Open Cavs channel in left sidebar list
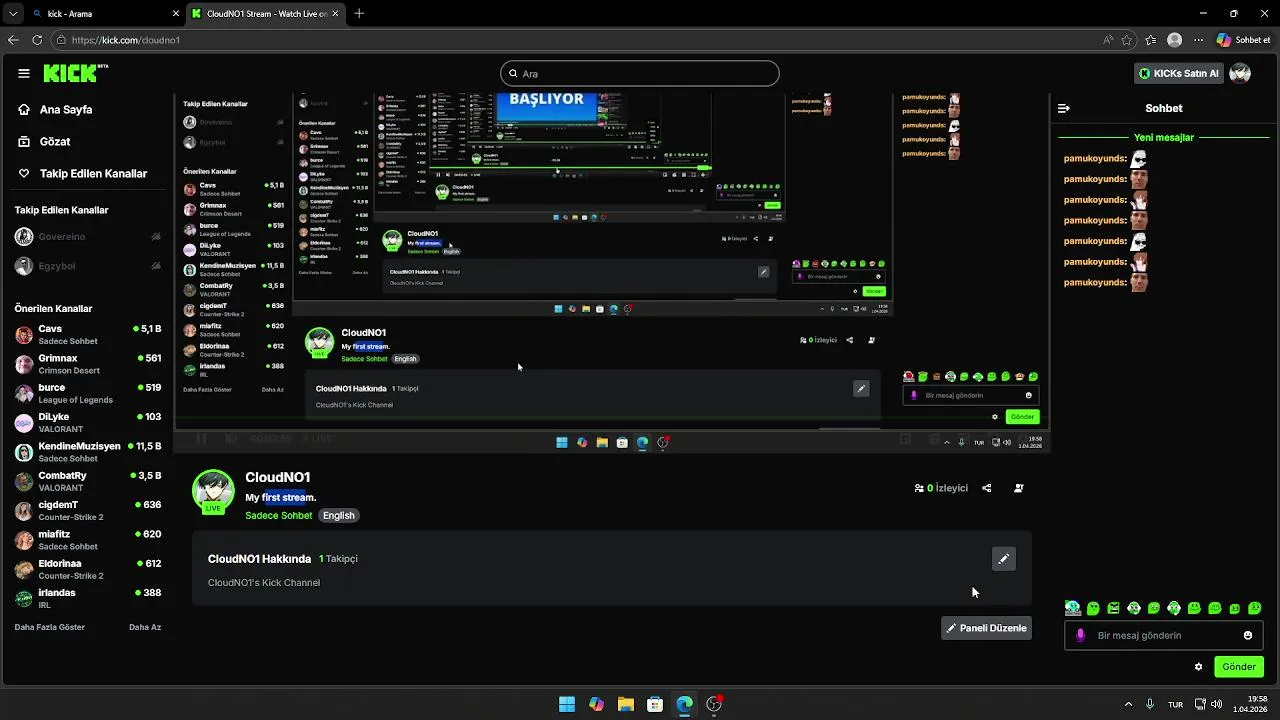 [x=87, y=335]
